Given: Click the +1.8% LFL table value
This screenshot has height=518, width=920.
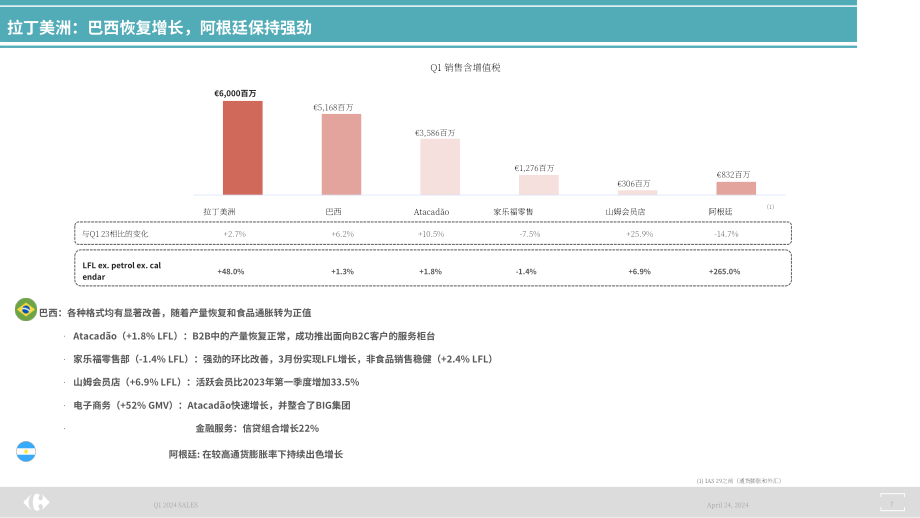Looking at the screenshot, I should [431, 272].
